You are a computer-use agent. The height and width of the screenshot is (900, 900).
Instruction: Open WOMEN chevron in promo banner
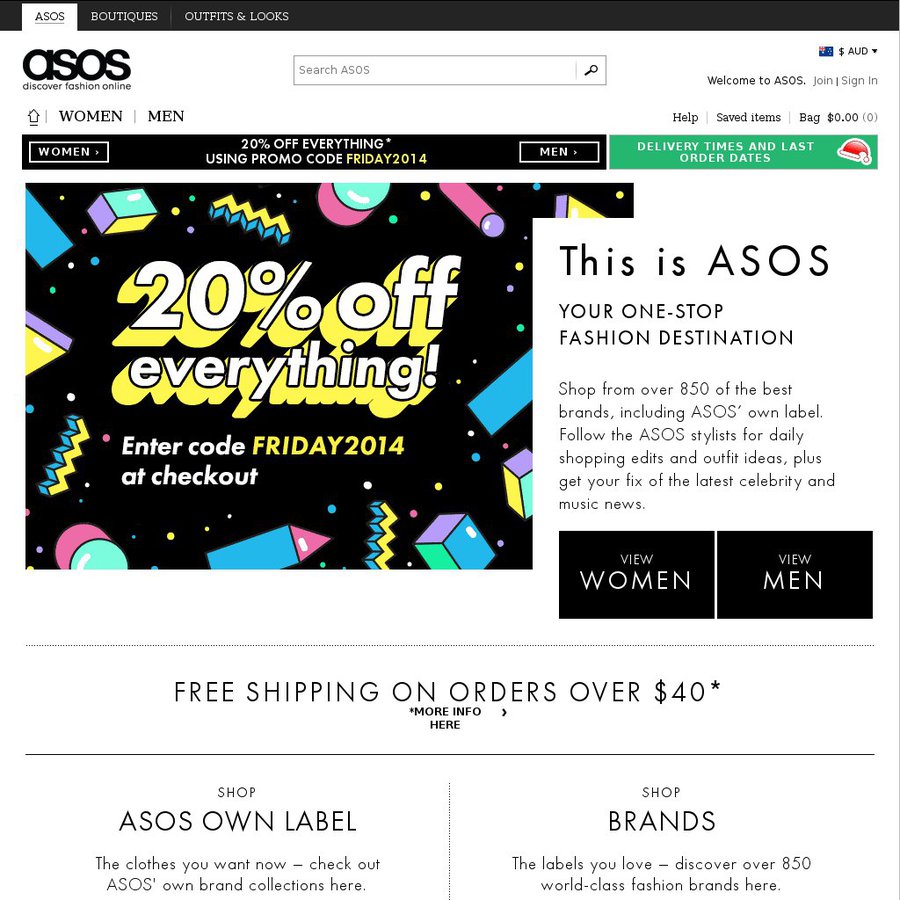[x=68, y=151]
